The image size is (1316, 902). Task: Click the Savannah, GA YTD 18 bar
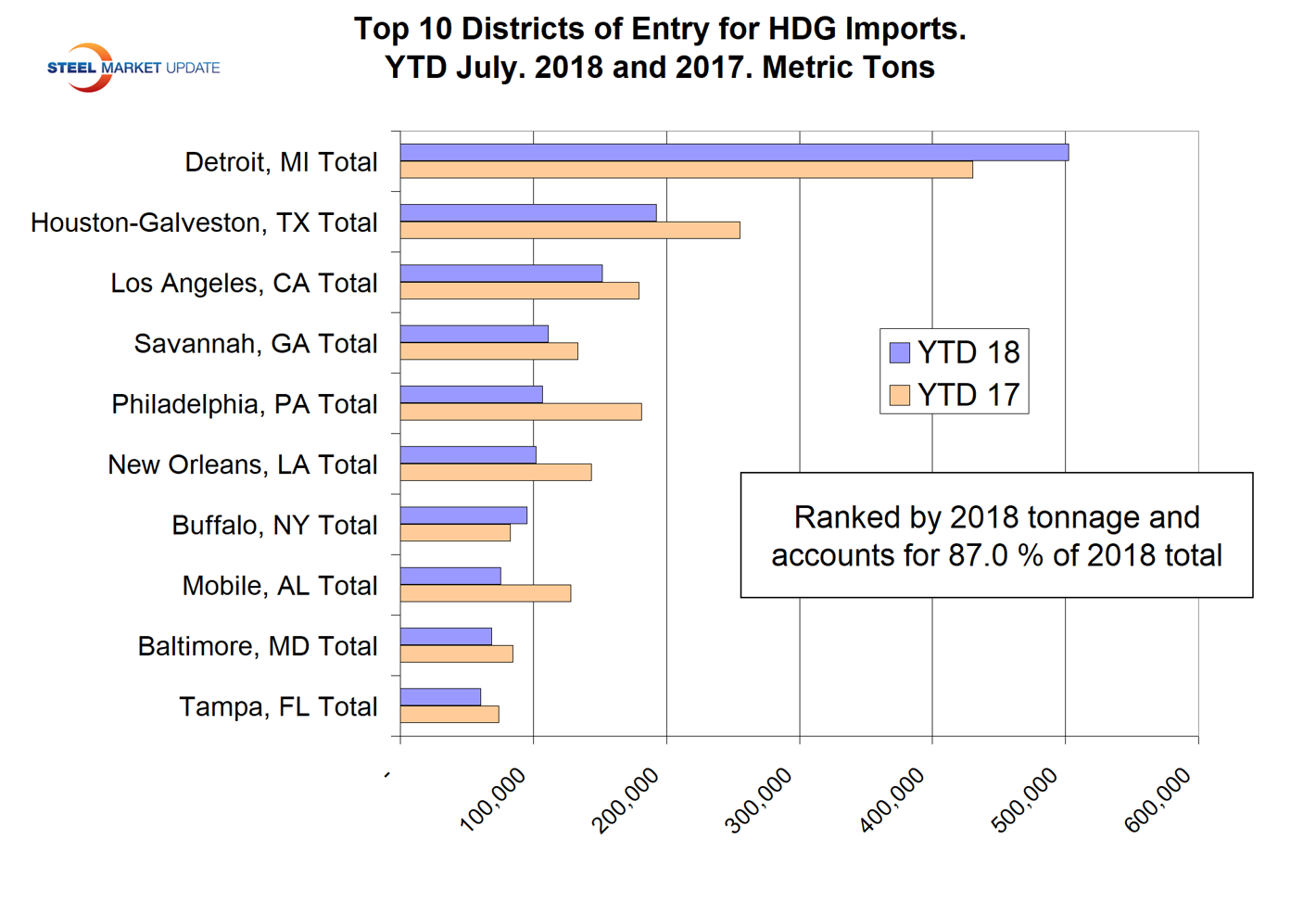click(474, 334)
